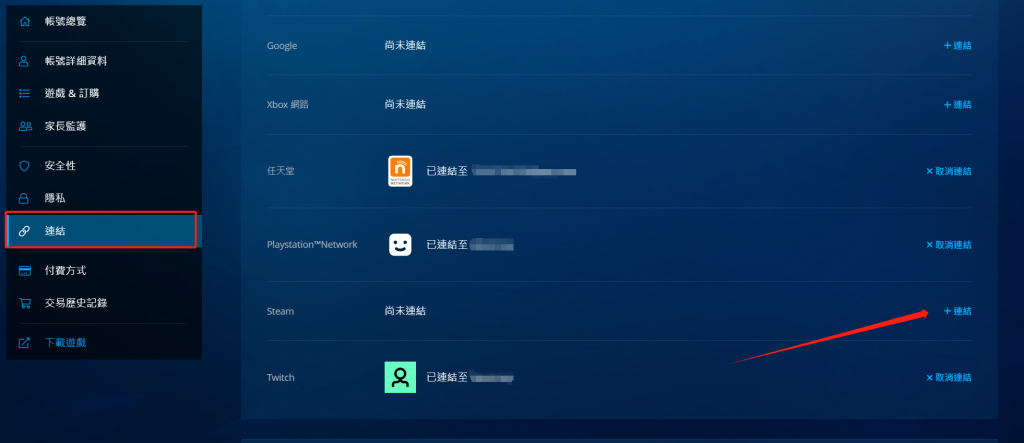The image size is (1024, 443).
Task: Click the external link icon for 下載遊戲
Action: coord(24,342)
